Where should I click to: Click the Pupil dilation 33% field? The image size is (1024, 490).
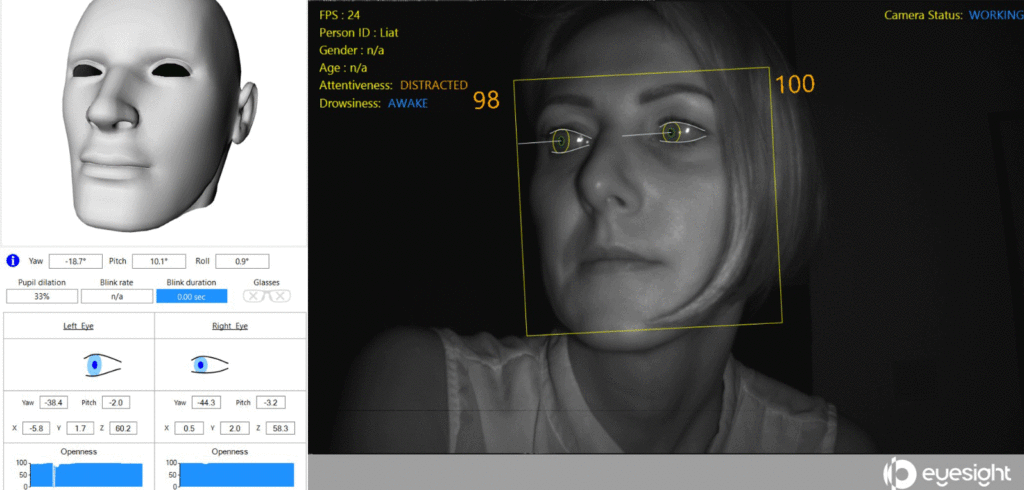(x=42, y=296)
